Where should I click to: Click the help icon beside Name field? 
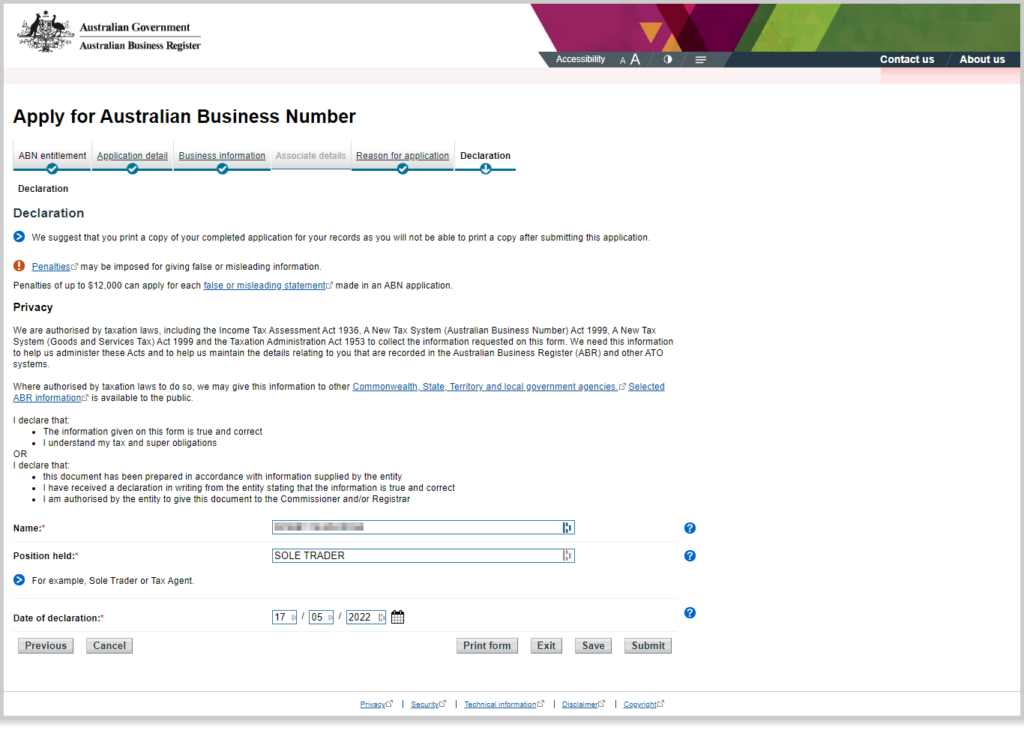coord(689,527)
